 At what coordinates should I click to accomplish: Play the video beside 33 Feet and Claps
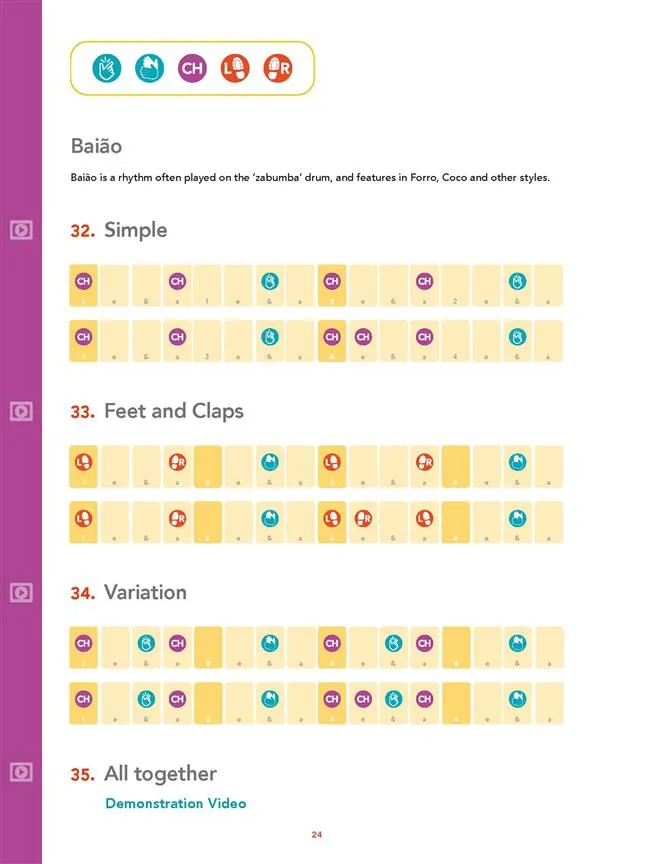click(21, 411)
